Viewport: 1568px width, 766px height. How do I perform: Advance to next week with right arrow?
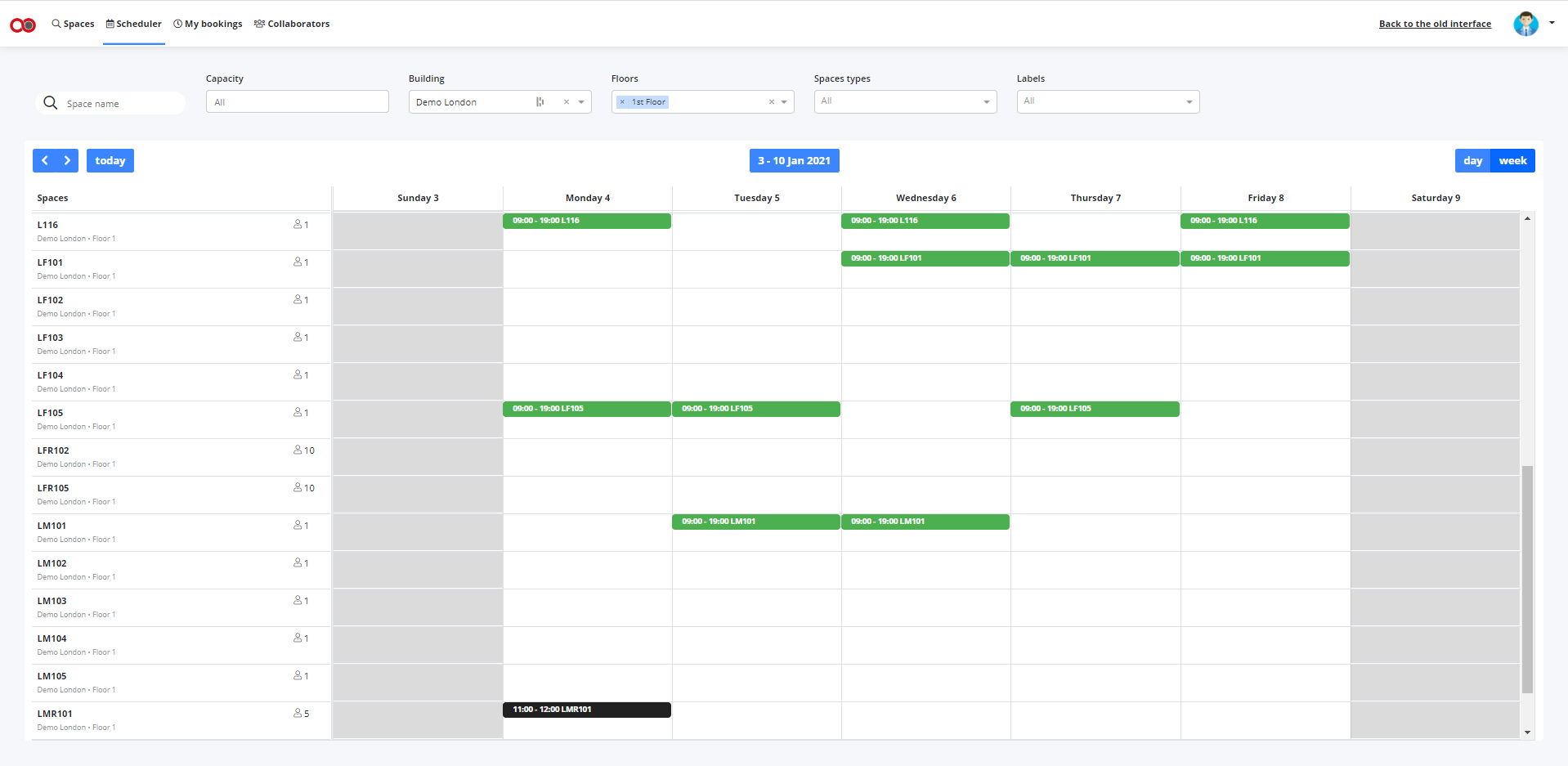click(67, 161)
